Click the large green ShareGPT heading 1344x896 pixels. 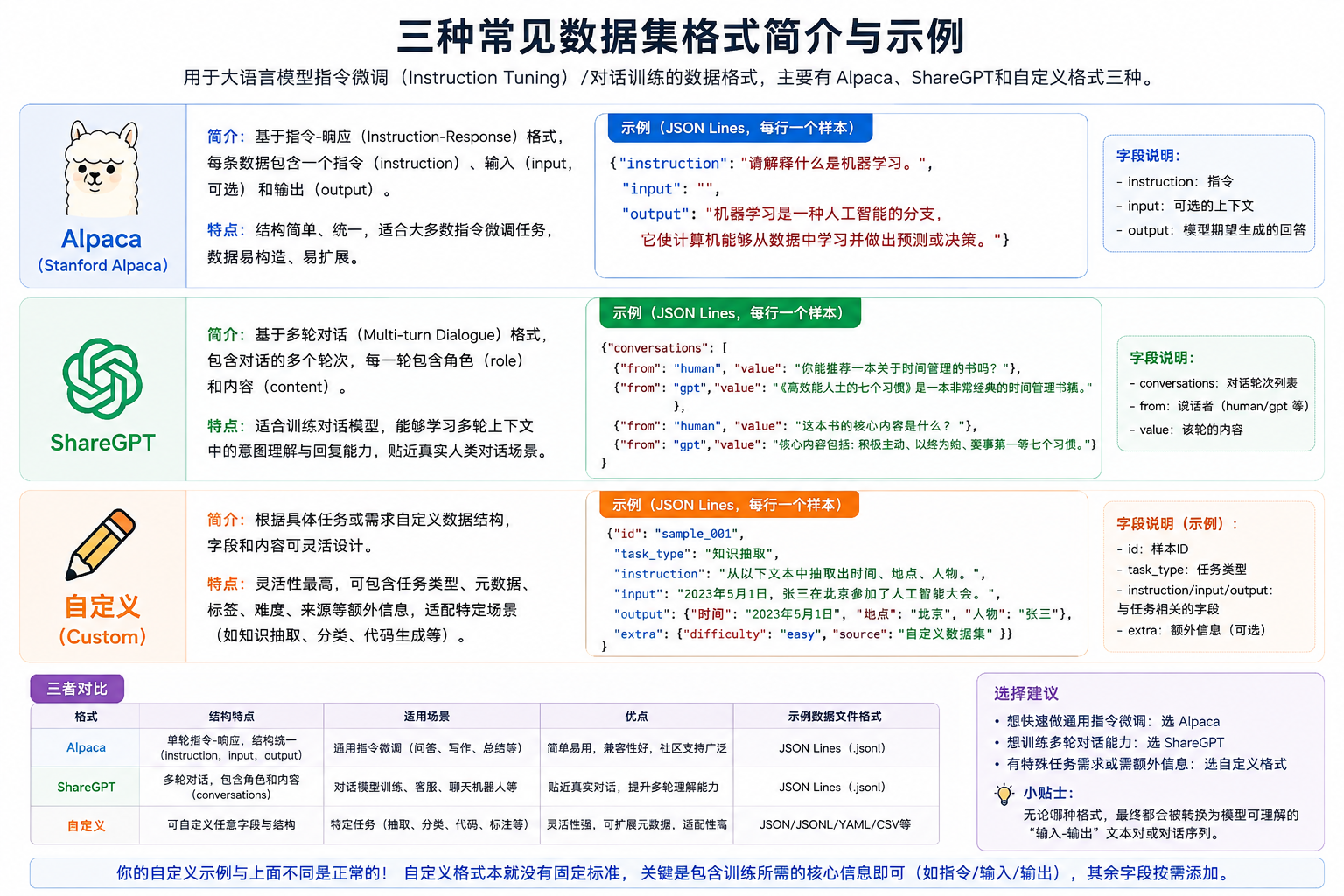pos(102,443)
